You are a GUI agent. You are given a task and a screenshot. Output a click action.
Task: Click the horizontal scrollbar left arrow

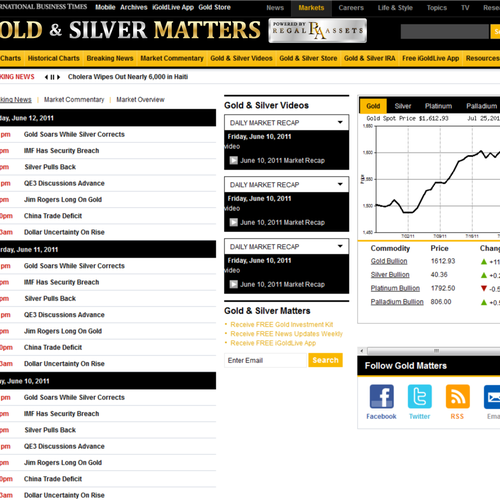(362, 351)
